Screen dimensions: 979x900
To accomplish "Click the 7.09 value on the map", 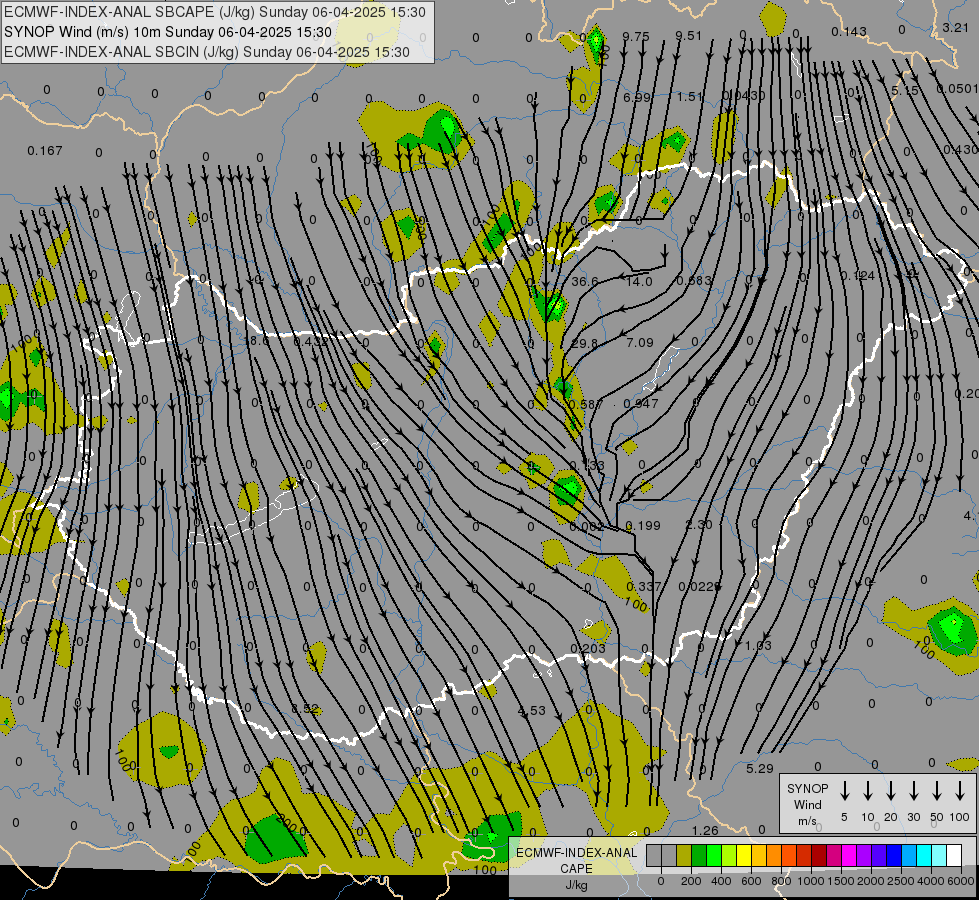I will pos(639,342).
